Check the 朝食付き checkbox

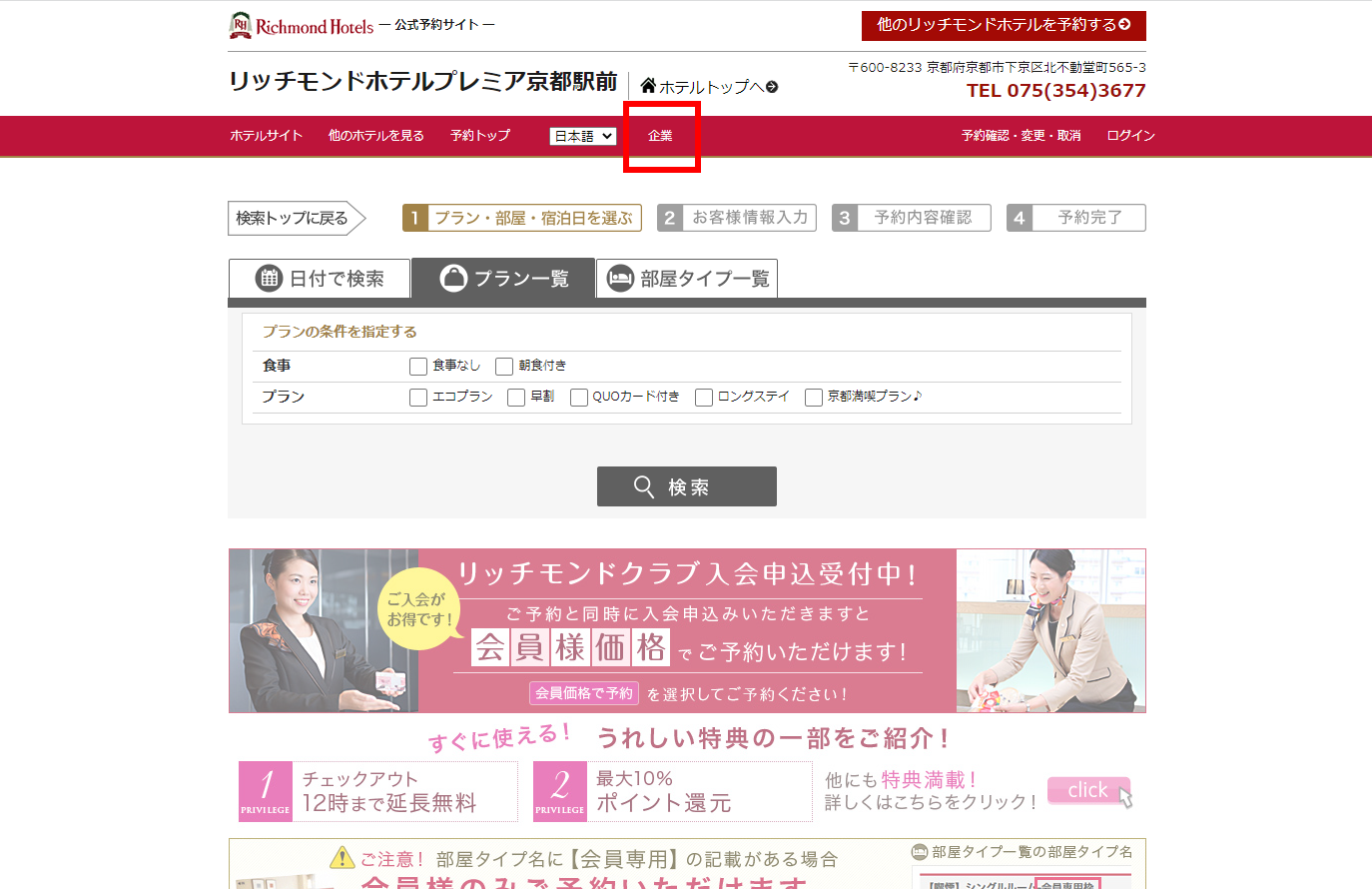point(504,367)
